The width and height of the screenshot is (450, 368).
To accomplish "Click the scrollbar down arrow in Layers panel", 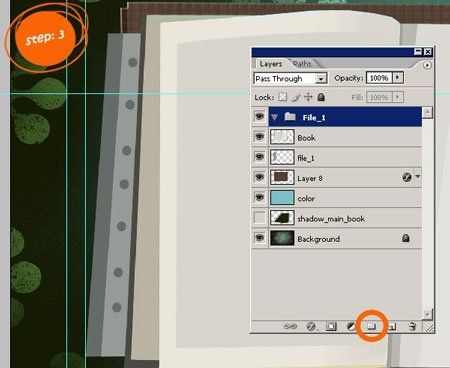I will pos(427,314).
